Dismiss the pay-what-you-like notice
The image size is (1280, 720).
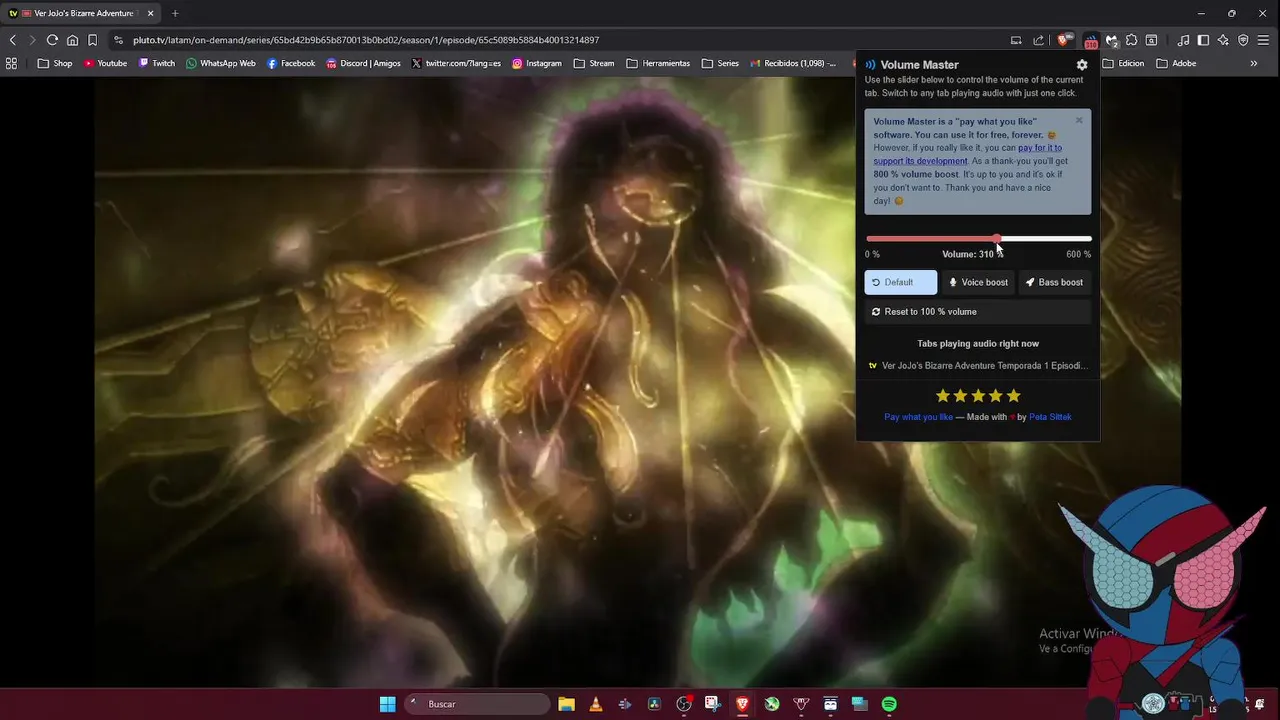pyautogui.click(x=1079, y=120)
